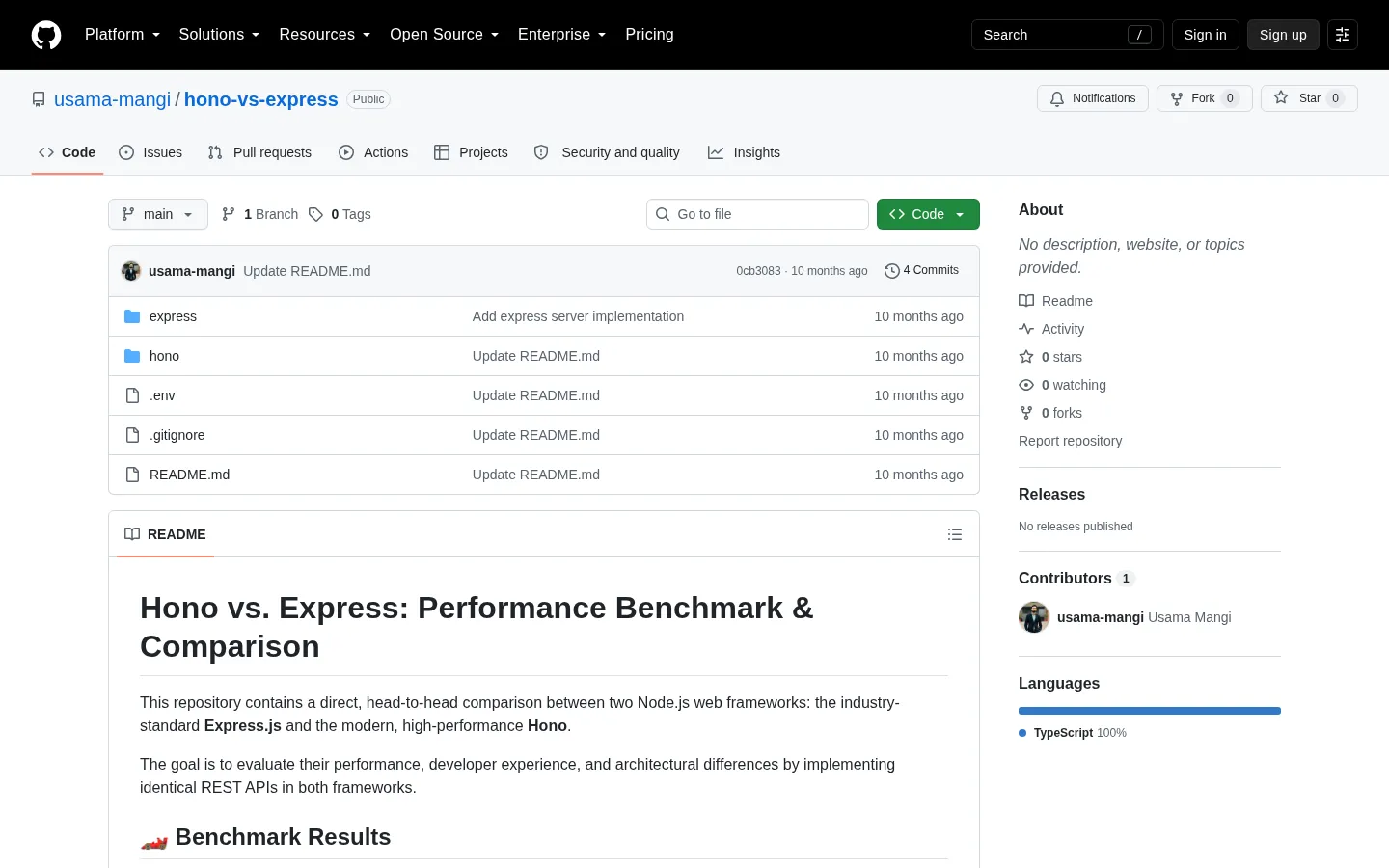Screen dimensions: 1389x868
Task: Click the book icon next to Readme
Action: (1026, 301)
